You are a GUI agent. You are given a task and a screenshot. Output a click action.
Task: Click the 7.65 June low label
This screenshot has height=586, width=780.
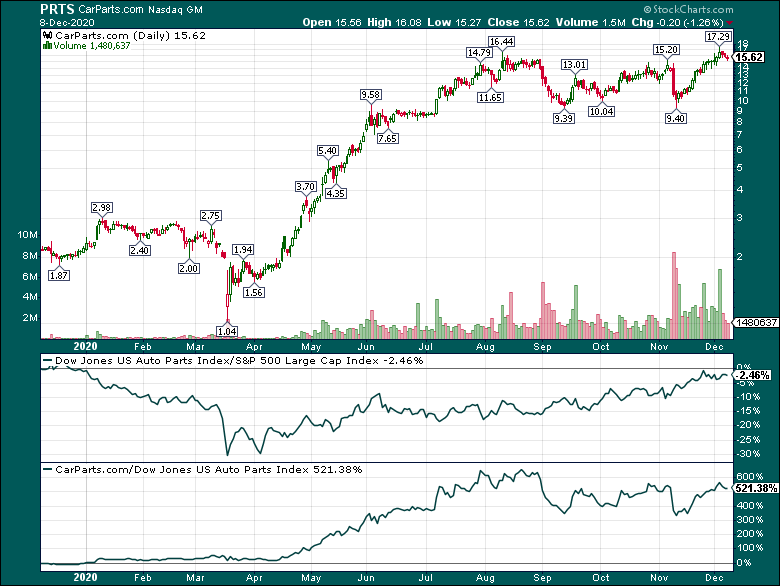388,138
